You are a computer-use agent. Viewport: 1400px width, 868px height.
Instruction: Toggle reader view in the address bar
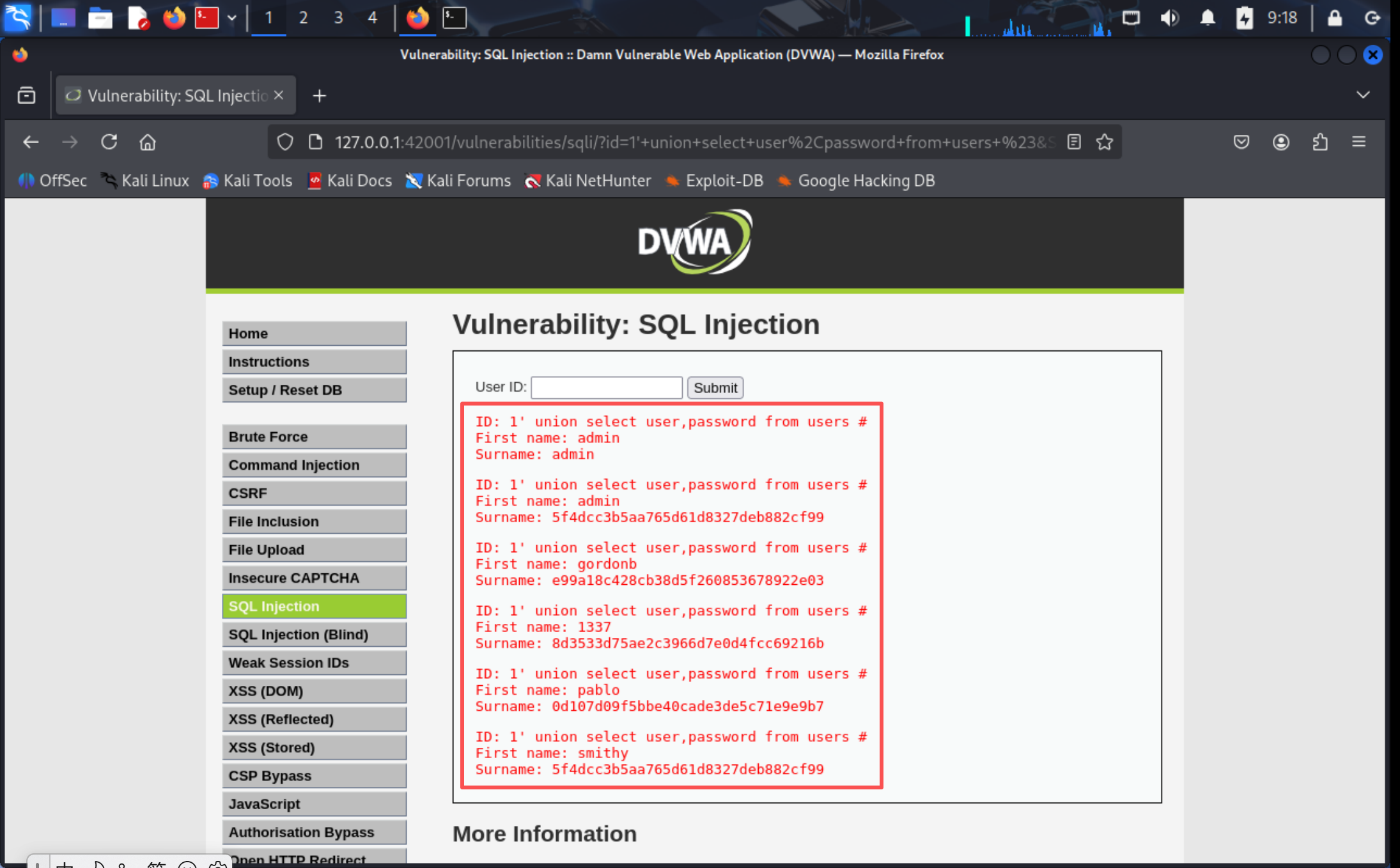click(1074, 142)
